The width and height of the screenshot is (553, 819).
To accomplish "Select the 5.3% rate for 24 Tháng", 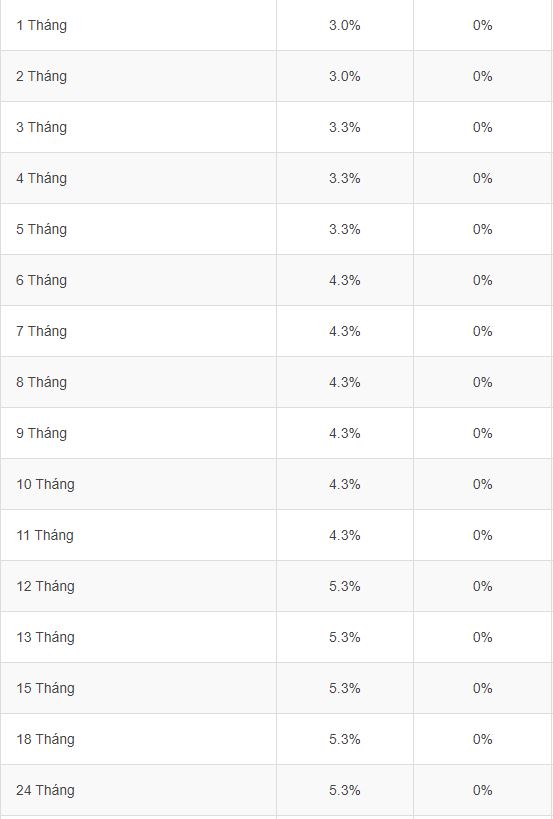I will pyautogui.click(x=345, y=790).
